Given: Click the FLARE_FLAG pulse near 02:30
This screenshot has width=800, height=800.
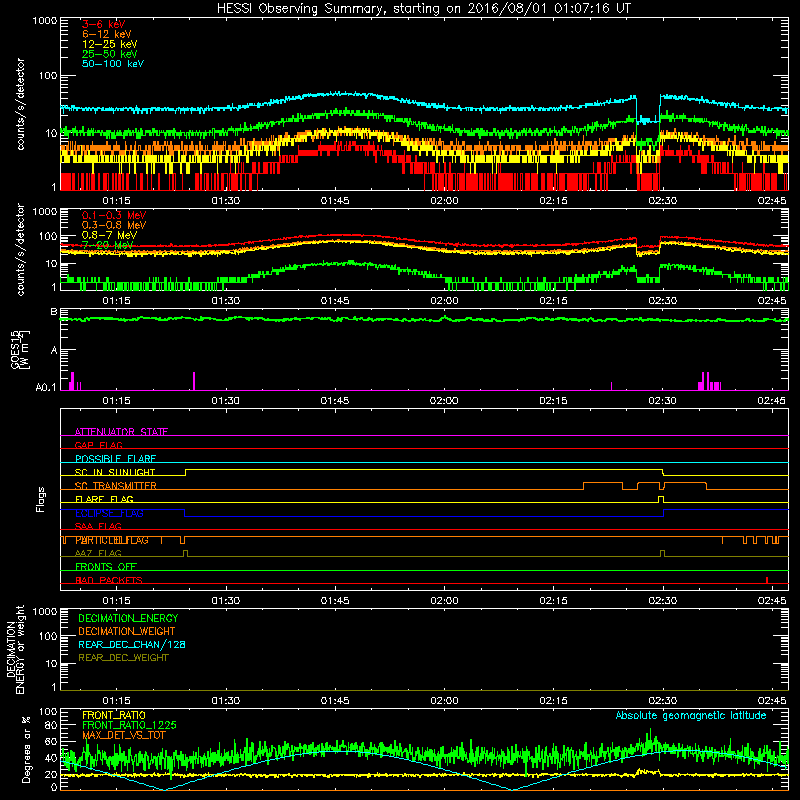Looking at the screenshot, I should (x=661, y=499).
